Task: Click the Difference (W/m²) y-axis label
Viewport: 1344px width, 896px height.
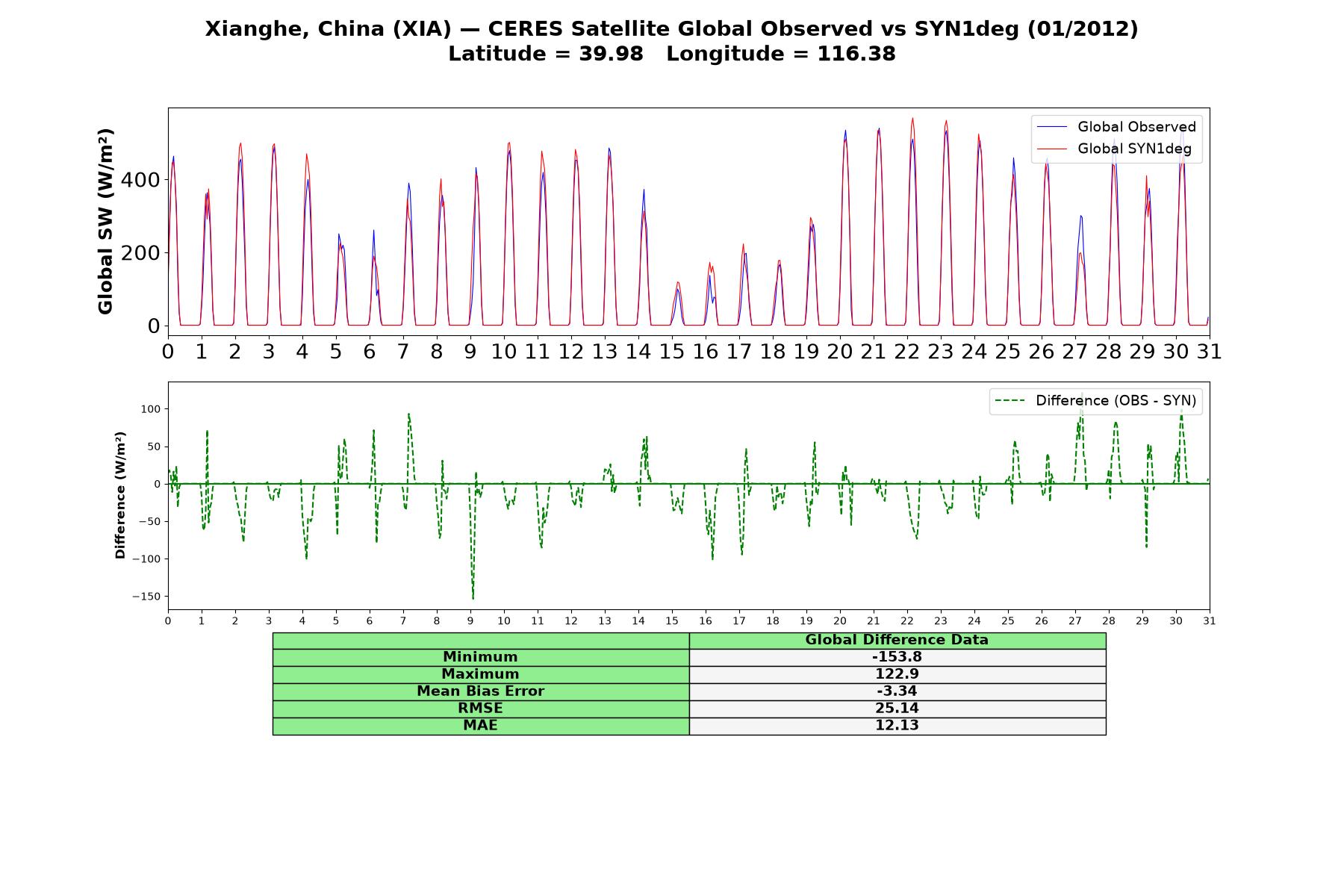Action: 120,495
